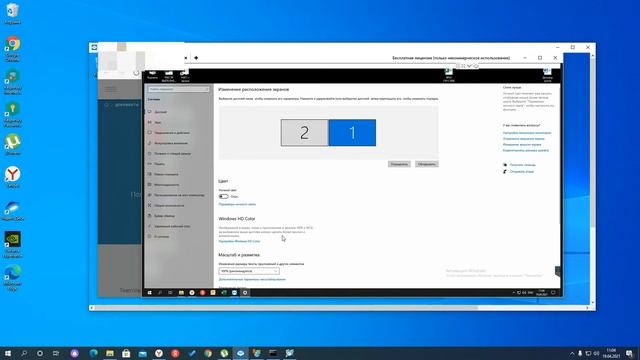
Task: Open Chrome from host taskbar
Action: click(x=208, y=353)
